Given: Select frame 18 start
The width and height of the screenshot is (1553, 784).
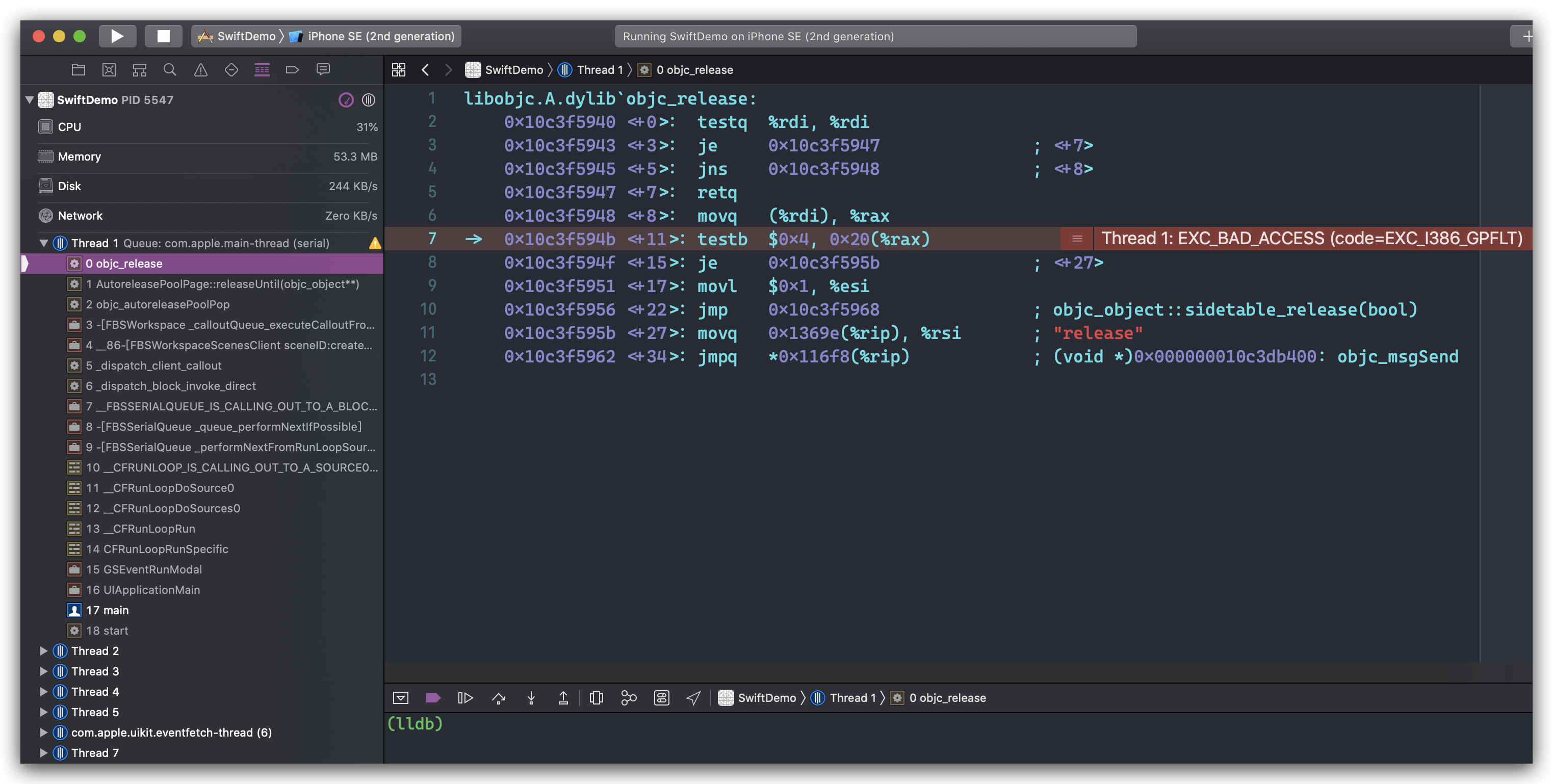Looking at the screenshot, I should (202, 631).
